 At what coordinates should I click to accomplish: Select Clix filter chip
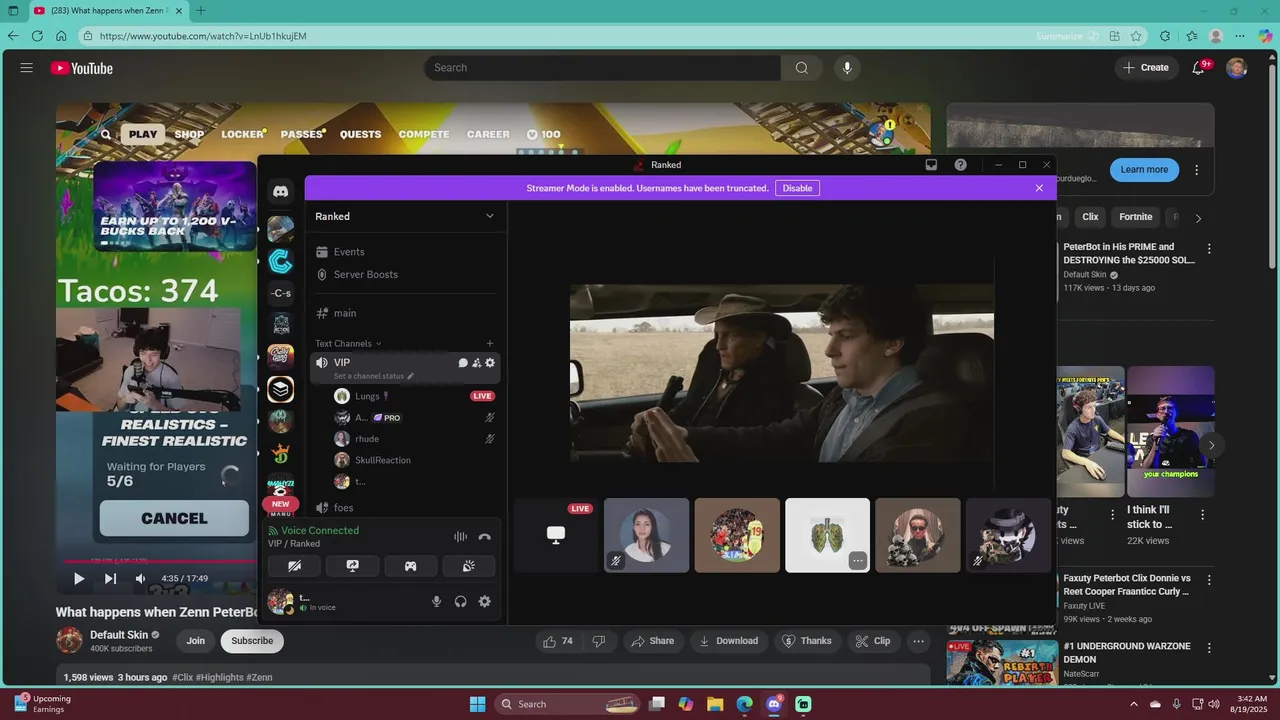[x=1090, y=217]
